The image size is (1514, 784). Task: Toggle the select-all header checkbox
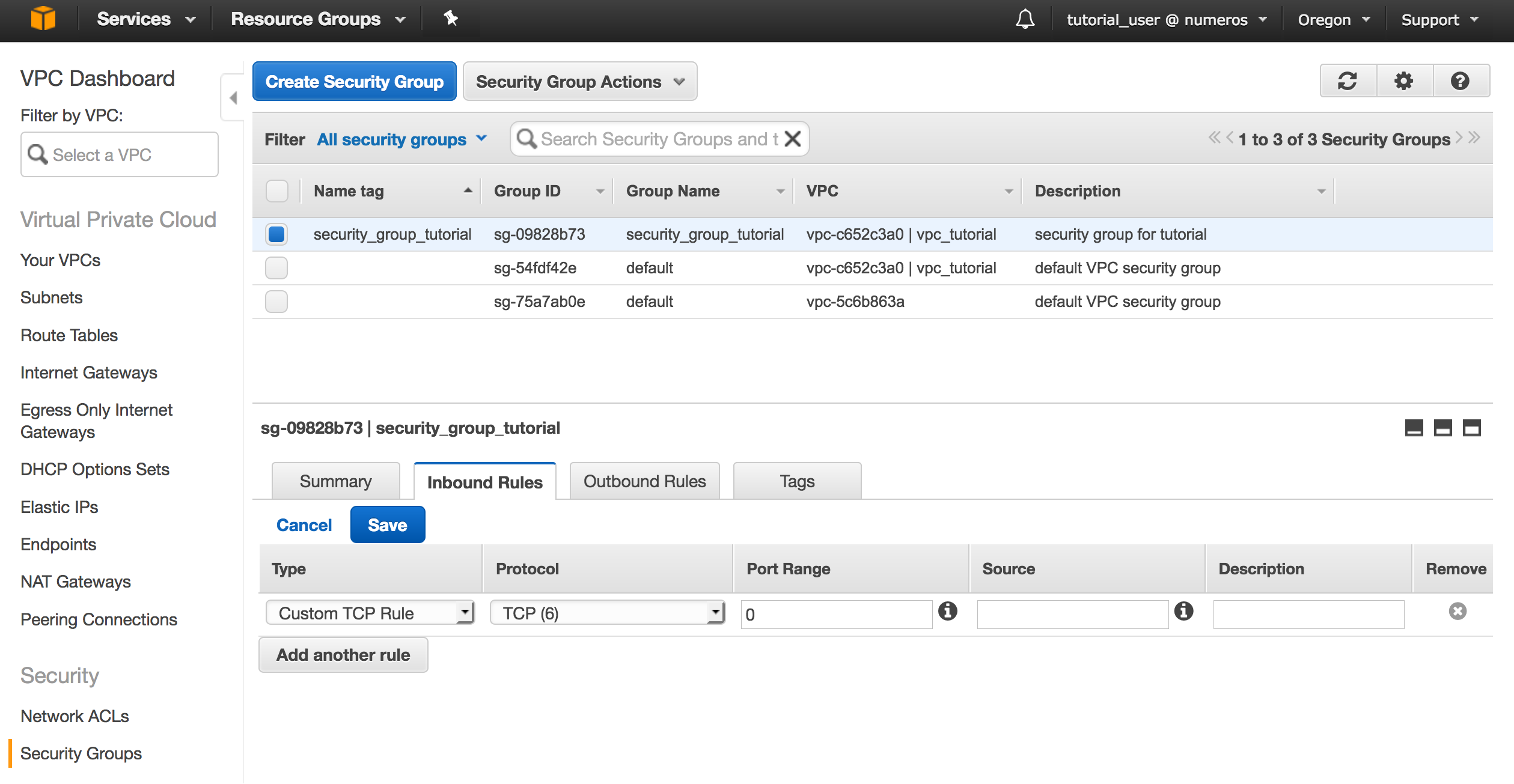tap(276, 191)
